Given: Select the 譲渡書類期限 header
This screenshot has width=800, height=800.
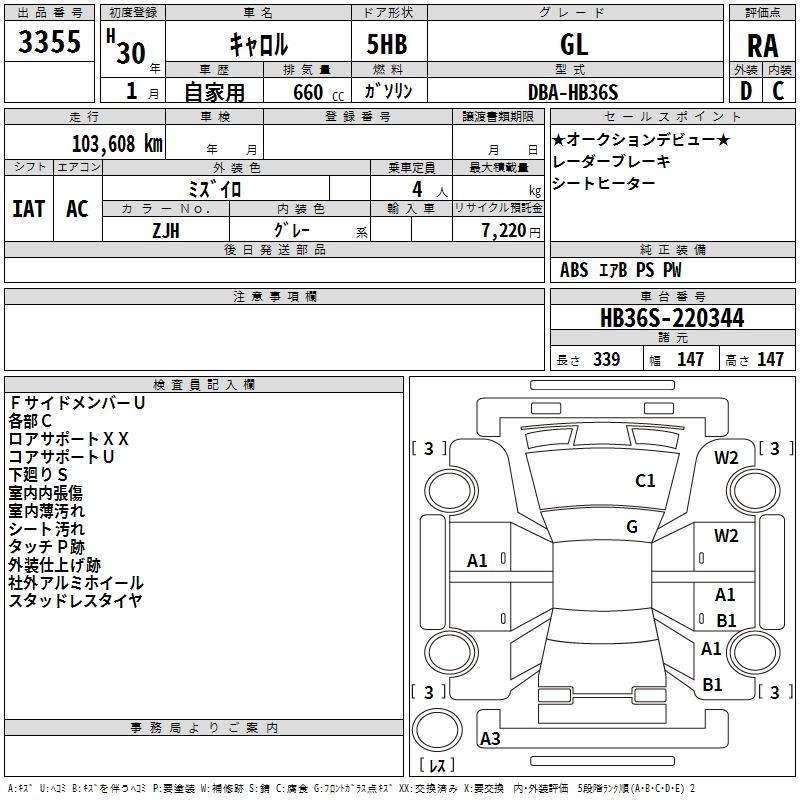Looking at the screenshot, I should 498,116.
